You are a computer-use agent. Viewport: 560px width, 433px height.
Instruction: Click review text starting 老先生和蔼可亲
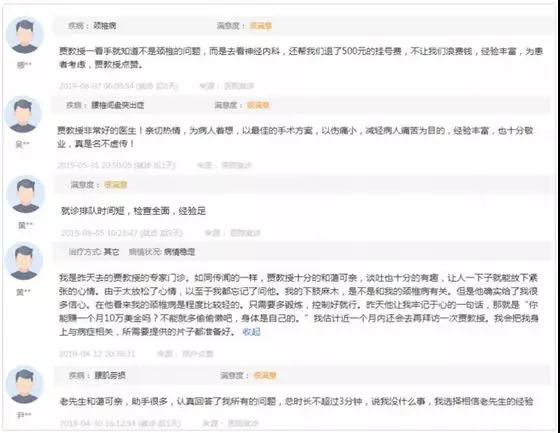[x=296, y=402]
